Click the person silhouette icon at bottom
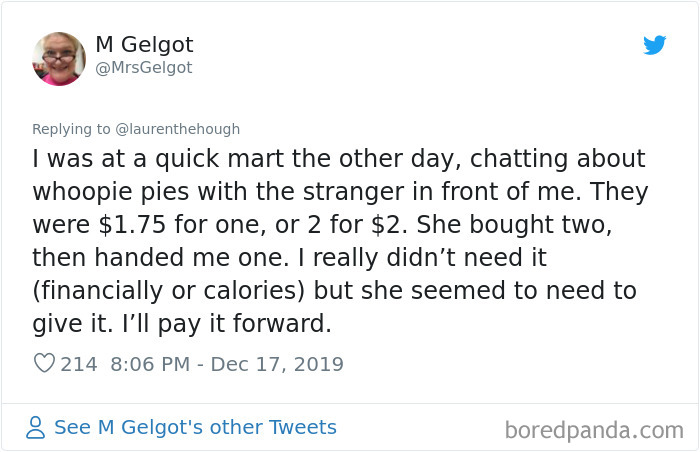The height and width of the screenshot is (452, 700). point(35,427)
